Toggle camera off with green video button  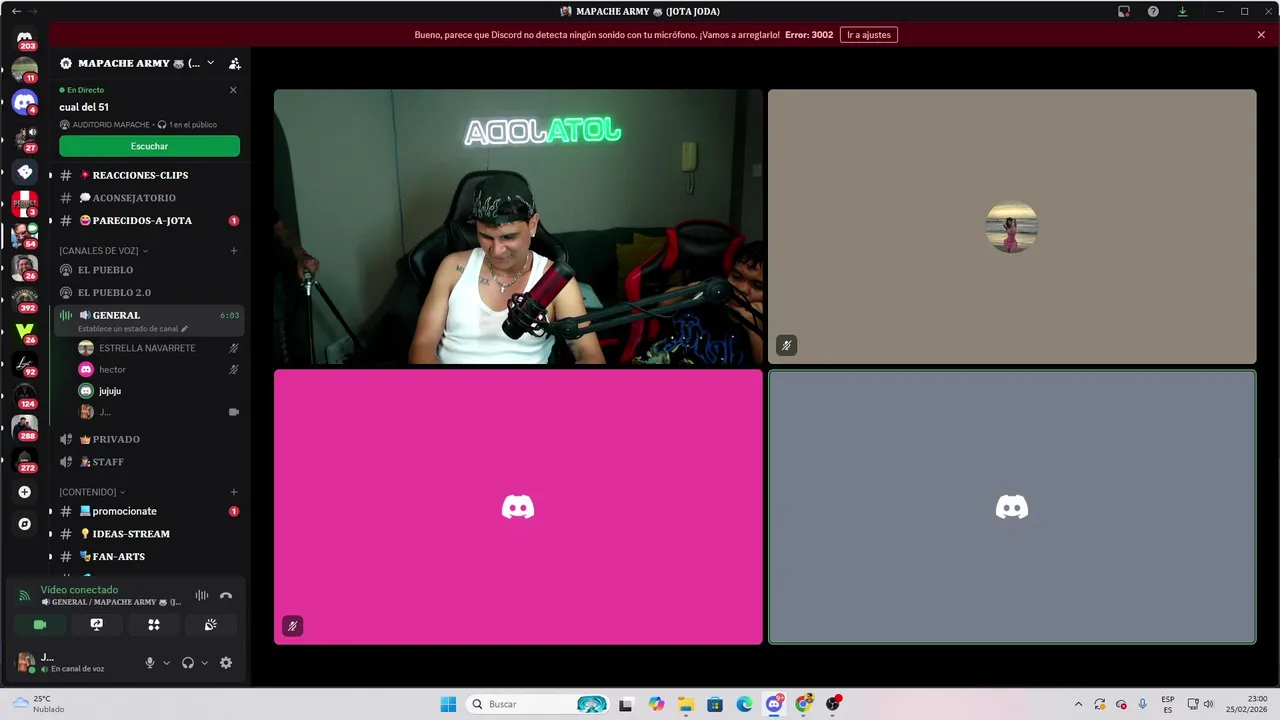[40, 624]
